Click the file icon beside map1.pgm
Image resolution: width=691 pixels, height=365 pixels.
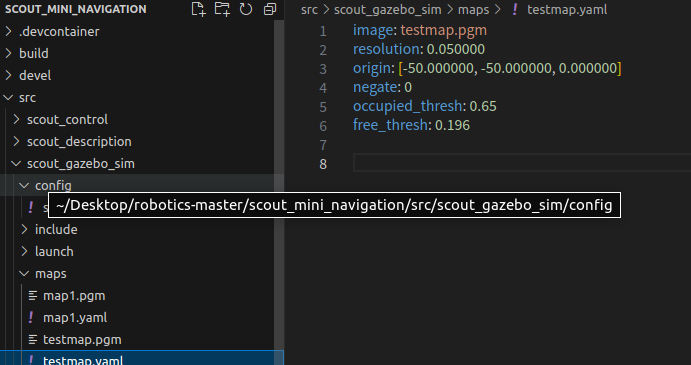pos(33,295)
